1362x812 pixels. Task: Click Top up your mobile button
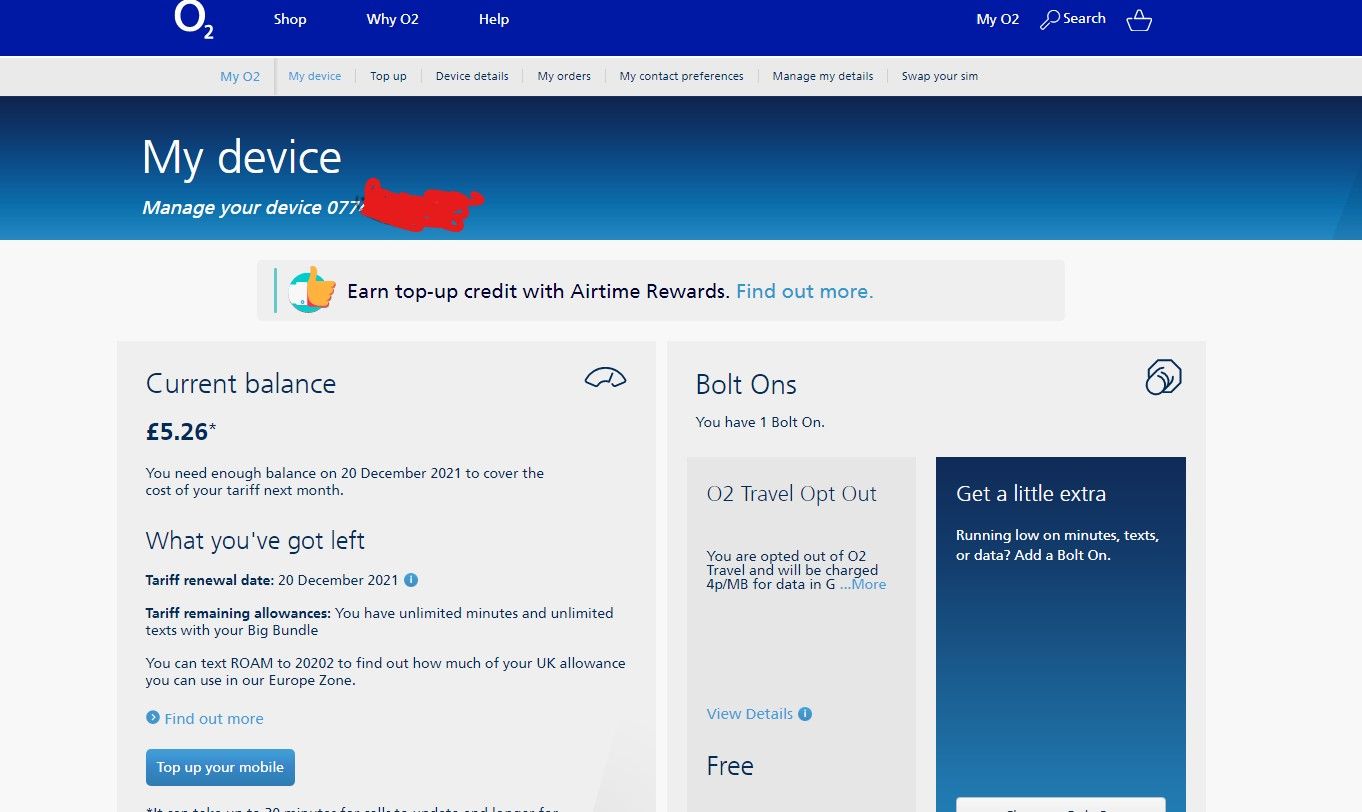(220, 767)
